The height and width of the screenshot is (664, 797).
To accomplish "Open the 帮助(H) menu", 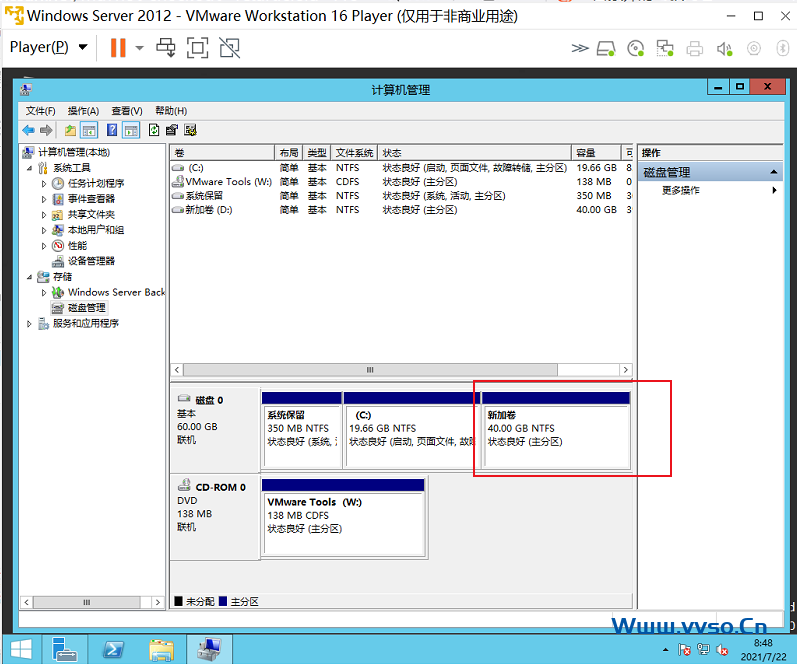I will click(x=171, y=111).
